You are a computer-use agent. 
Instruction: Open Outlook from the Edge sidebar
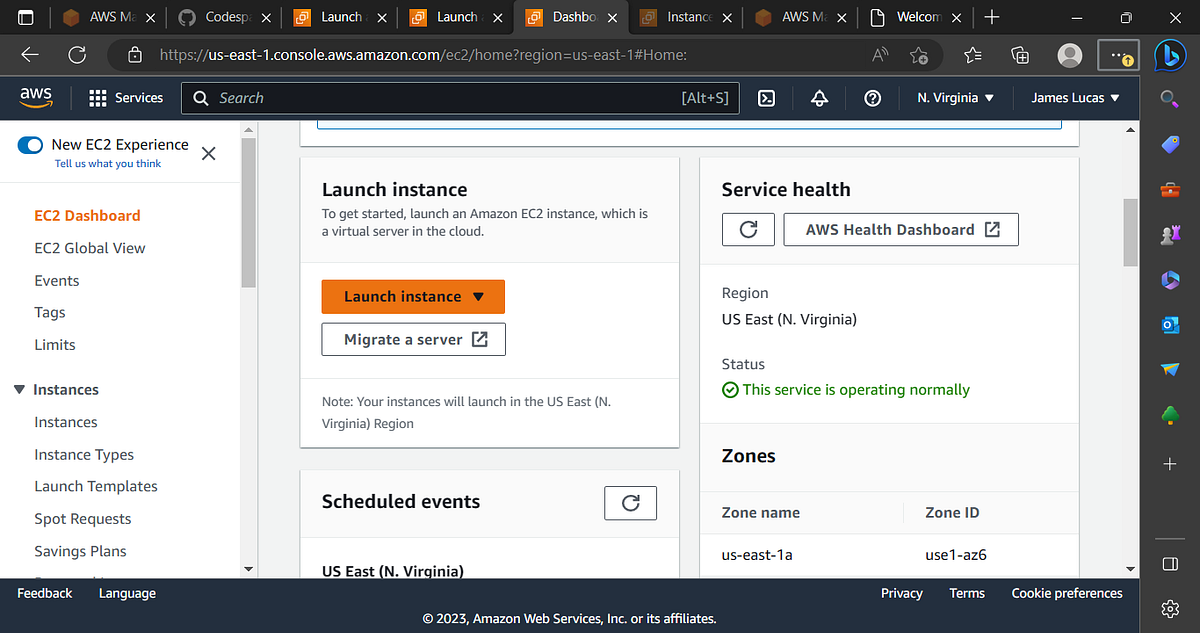(1170, 324)
